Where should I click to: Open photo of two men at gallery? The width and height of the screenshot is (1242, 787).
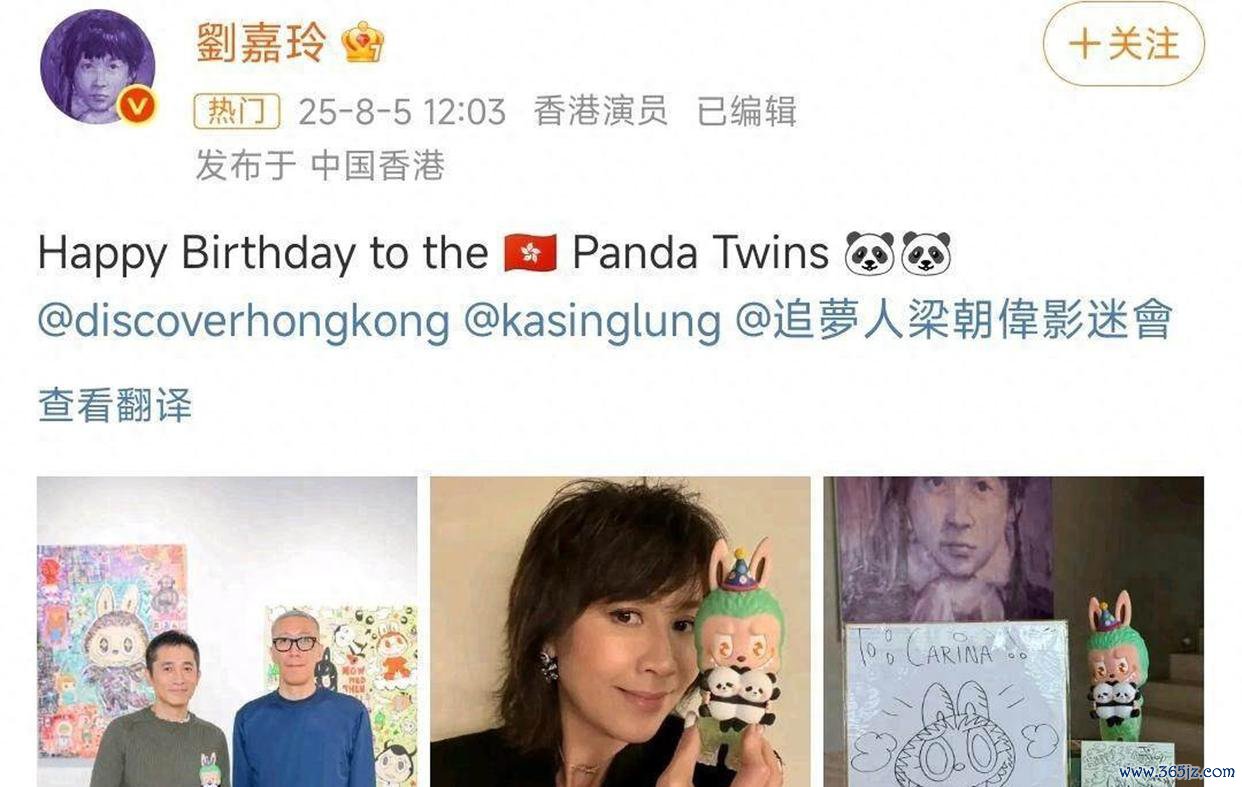227,631
